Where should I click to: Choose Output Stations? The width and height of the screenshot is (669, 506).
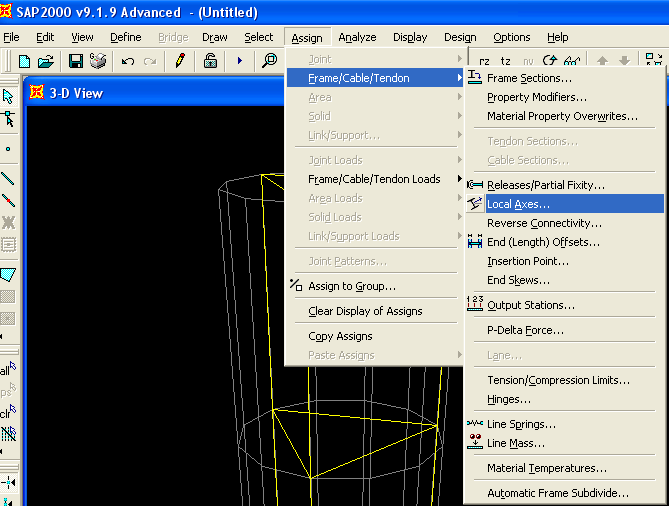click(565, 305)
